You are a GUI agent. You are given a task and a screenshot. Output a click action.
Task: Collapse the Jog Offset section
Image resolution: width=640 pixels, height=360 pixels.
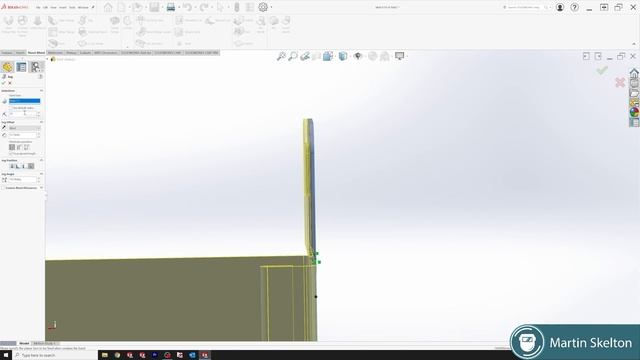41,122
